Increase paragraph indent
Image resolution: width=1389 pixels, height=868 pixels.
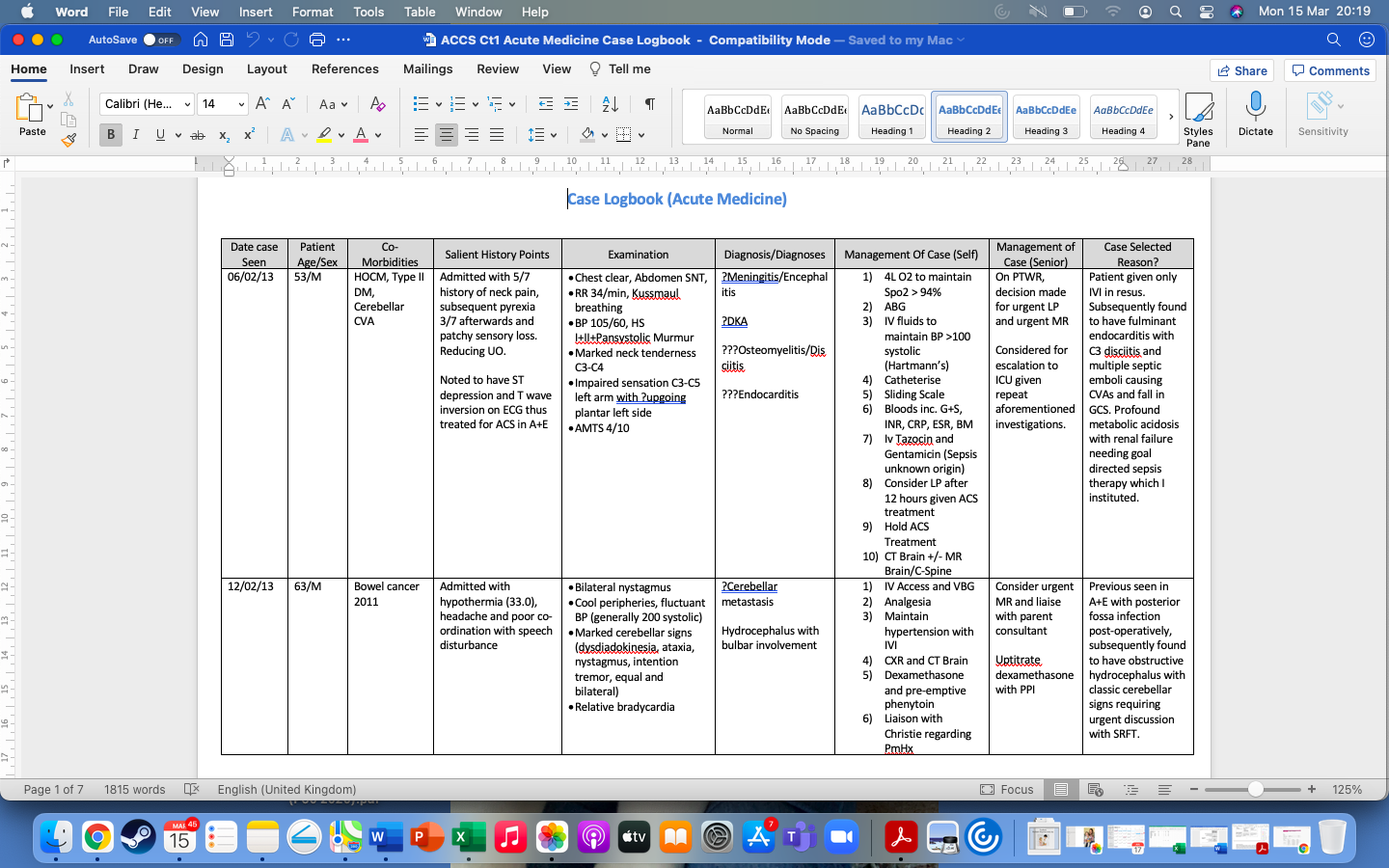(571, 104)
